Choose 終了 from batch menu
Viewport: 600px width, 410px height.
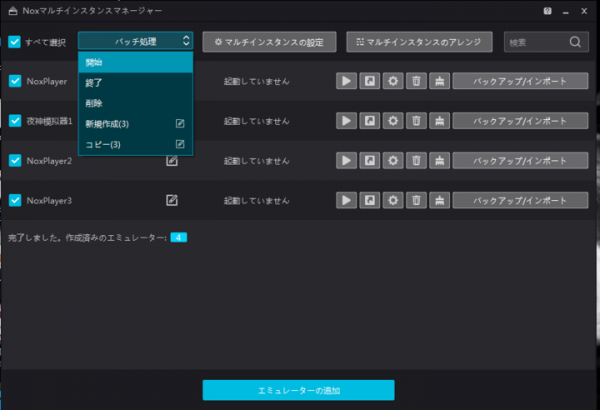click(x=135, y=83)
